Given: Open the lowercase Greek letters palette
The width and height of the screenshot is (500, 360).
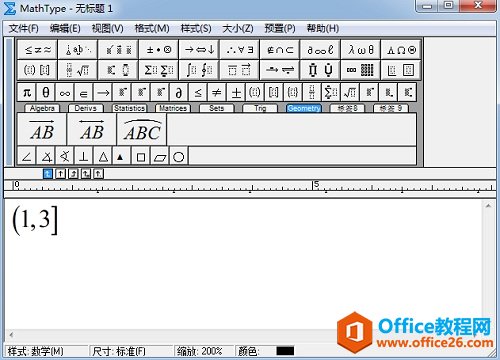Looking at the screenshot, I should pos(360,50).
